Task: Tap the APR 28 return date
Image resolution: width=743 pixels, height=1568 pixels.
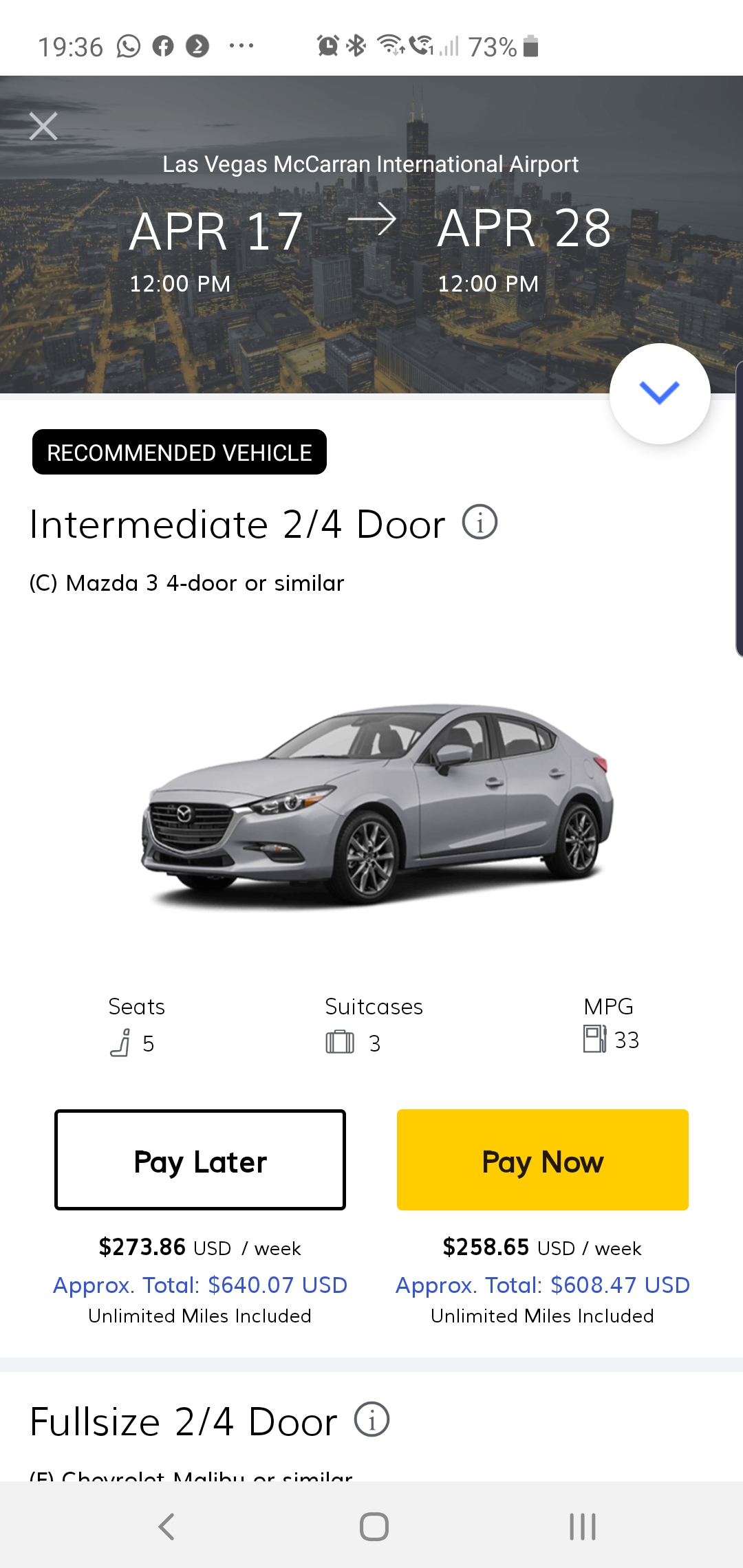Action: click(524, 229)
